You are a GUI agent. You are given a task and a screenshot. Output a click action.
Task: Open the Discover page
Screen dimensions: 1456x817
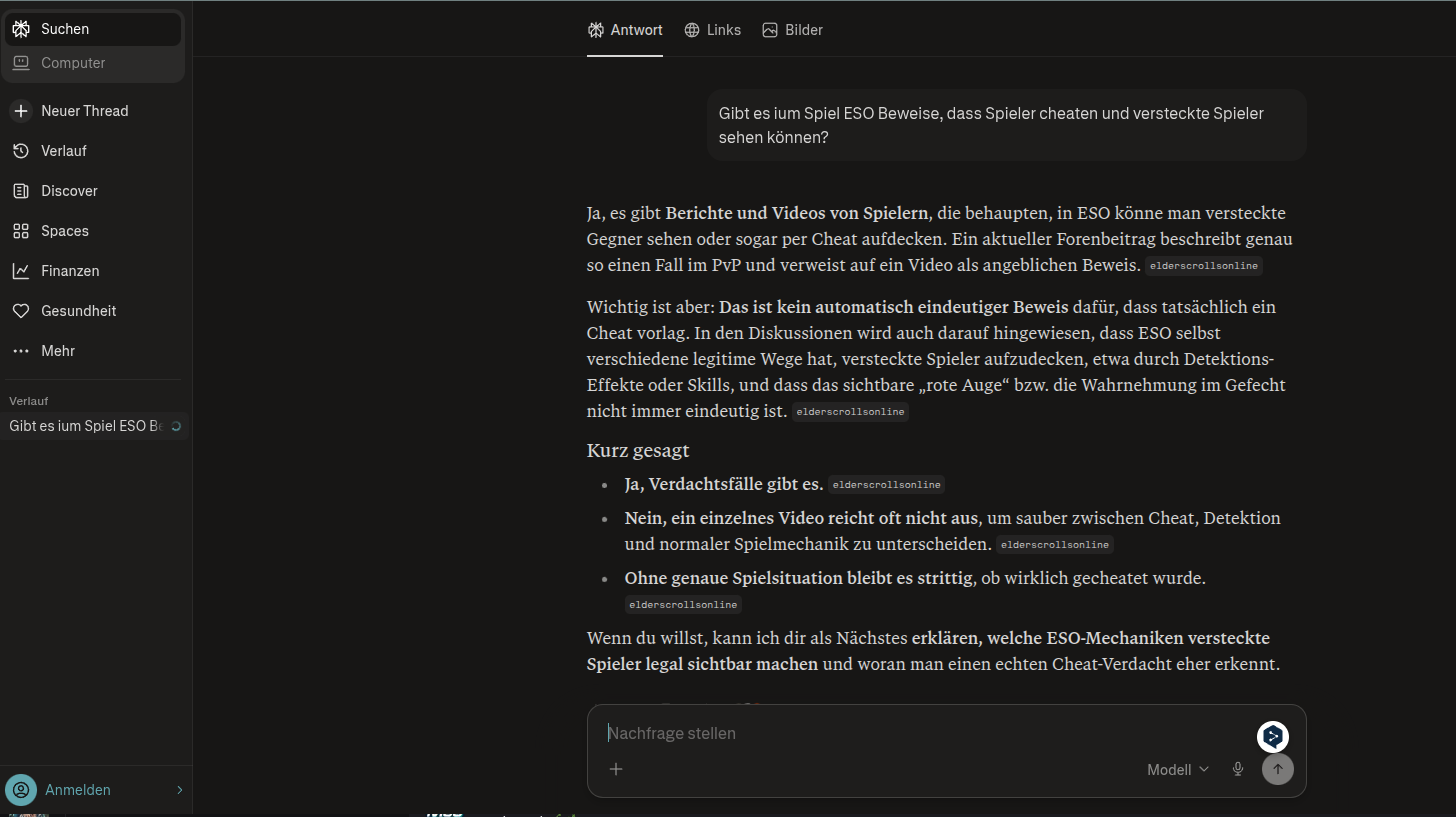coord(93,191)
